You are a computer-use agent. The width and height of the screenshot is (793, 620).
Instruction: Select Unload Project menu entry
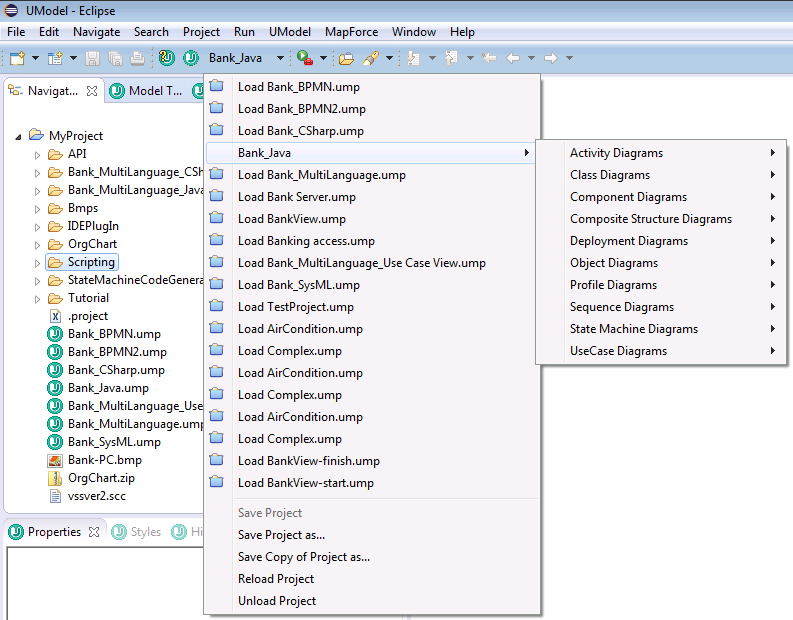coord(277,601)
